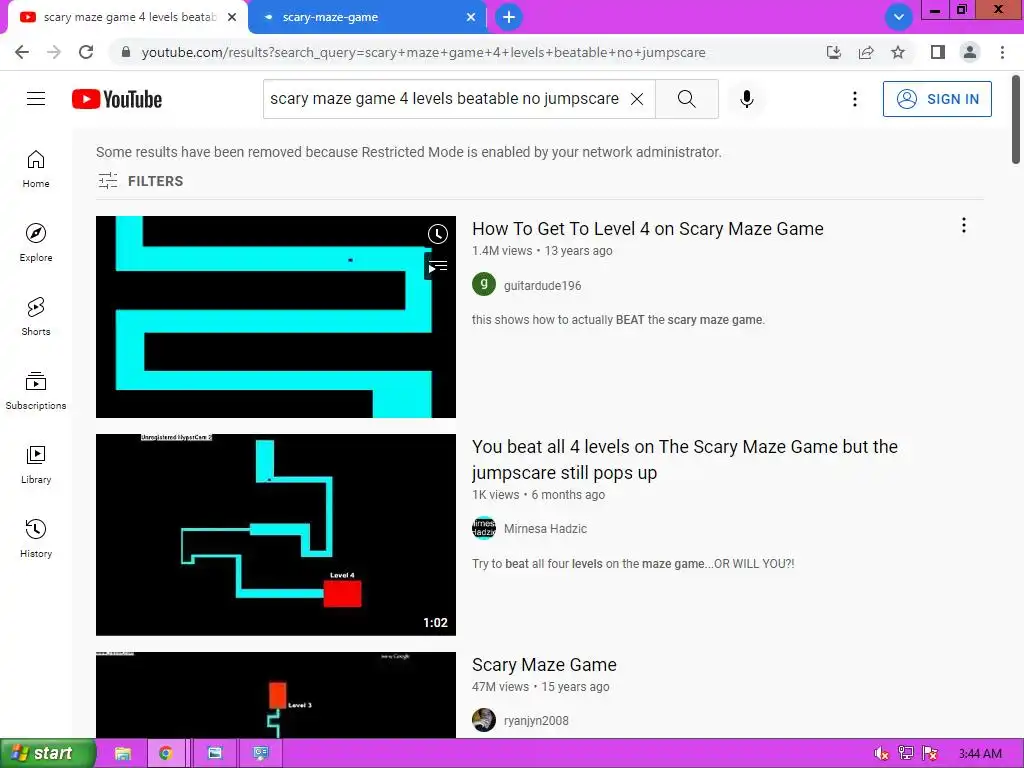
Task: Expand the tab search dropdown arrow
Action: pos(899,17)
